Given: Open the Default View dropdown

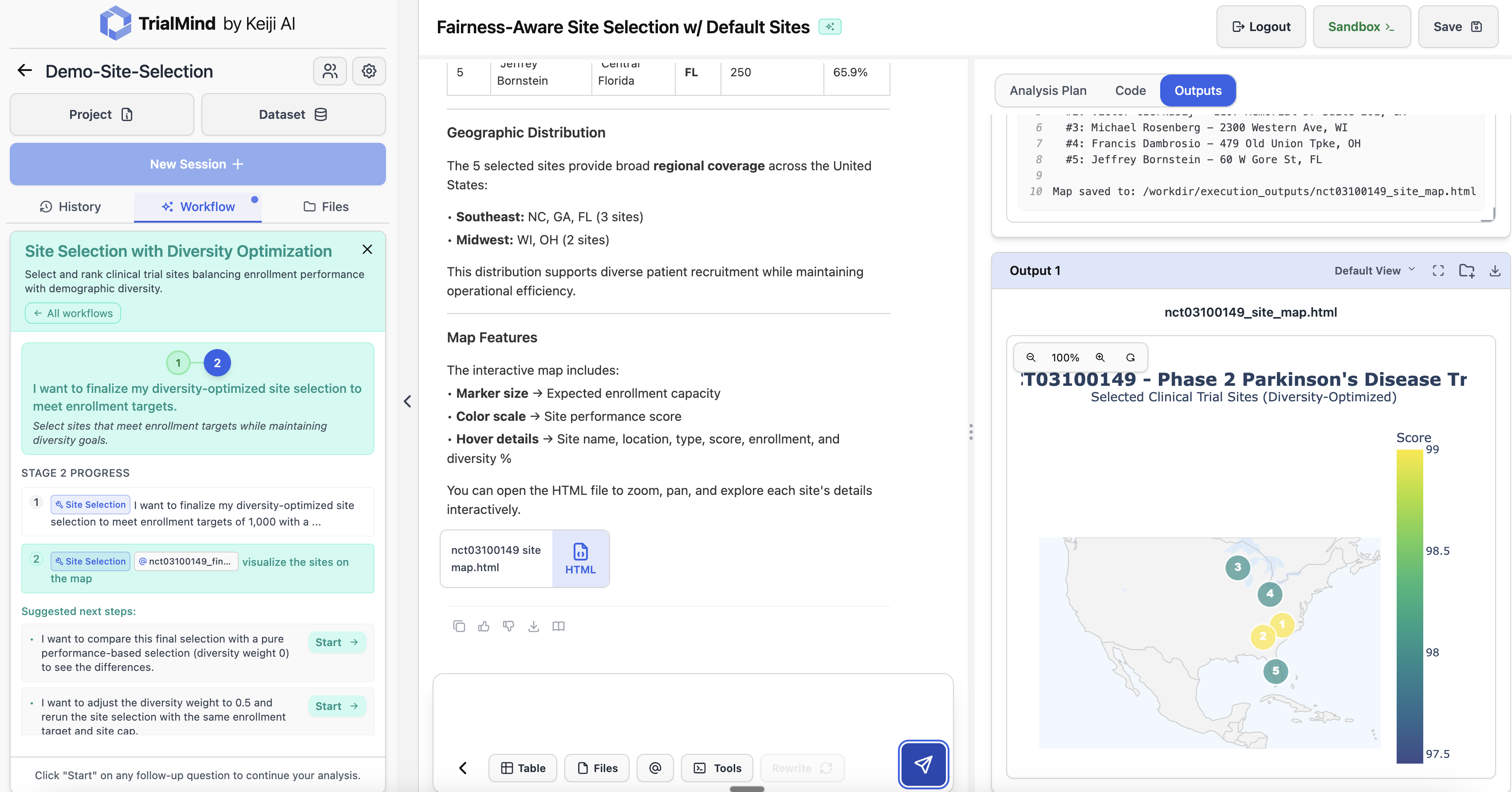Looking at the screenshot, I should [1374, 271].
